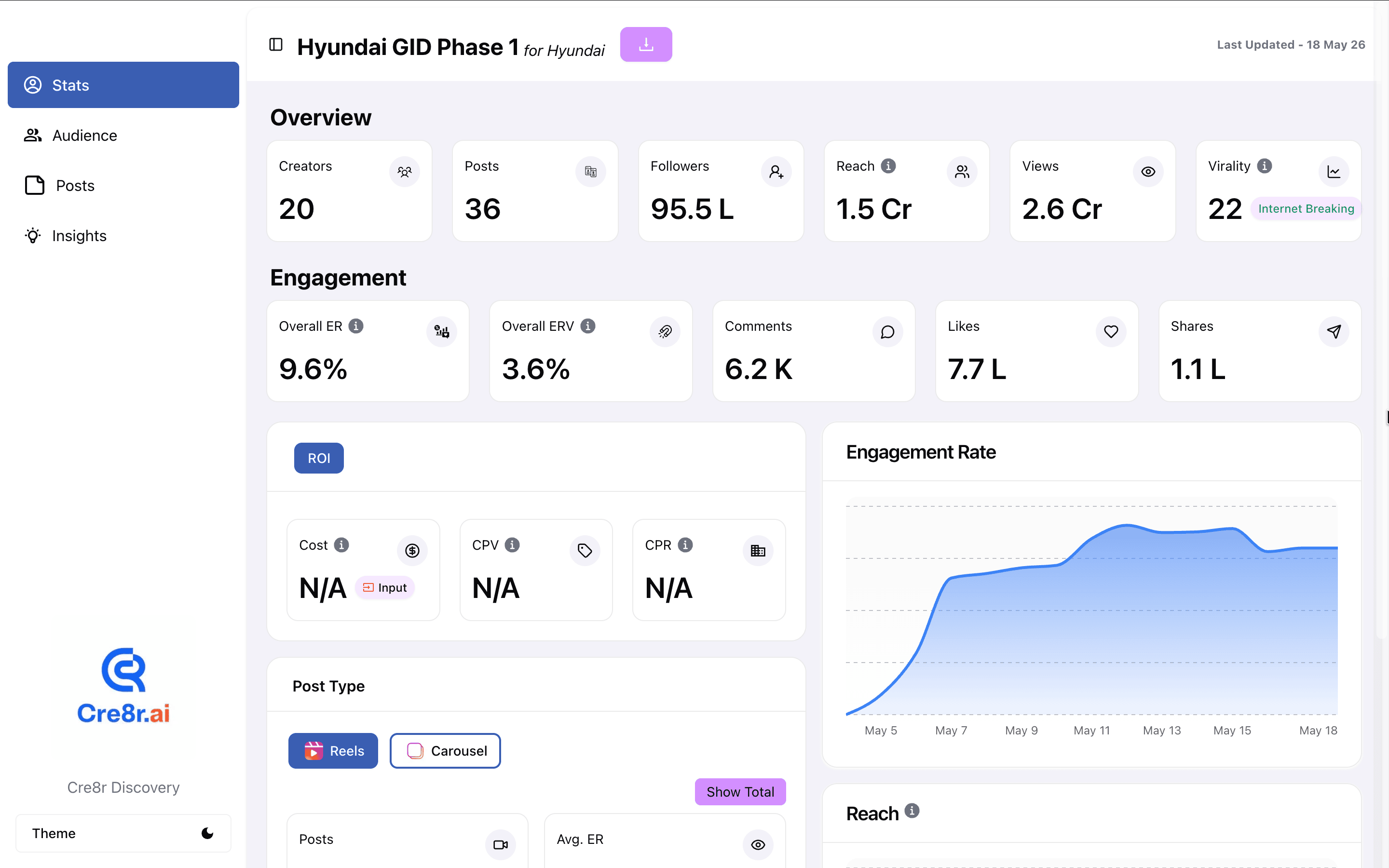Open the Stats menu item
The height and width of the screenshot is (868, 1389).
point(123,85)
